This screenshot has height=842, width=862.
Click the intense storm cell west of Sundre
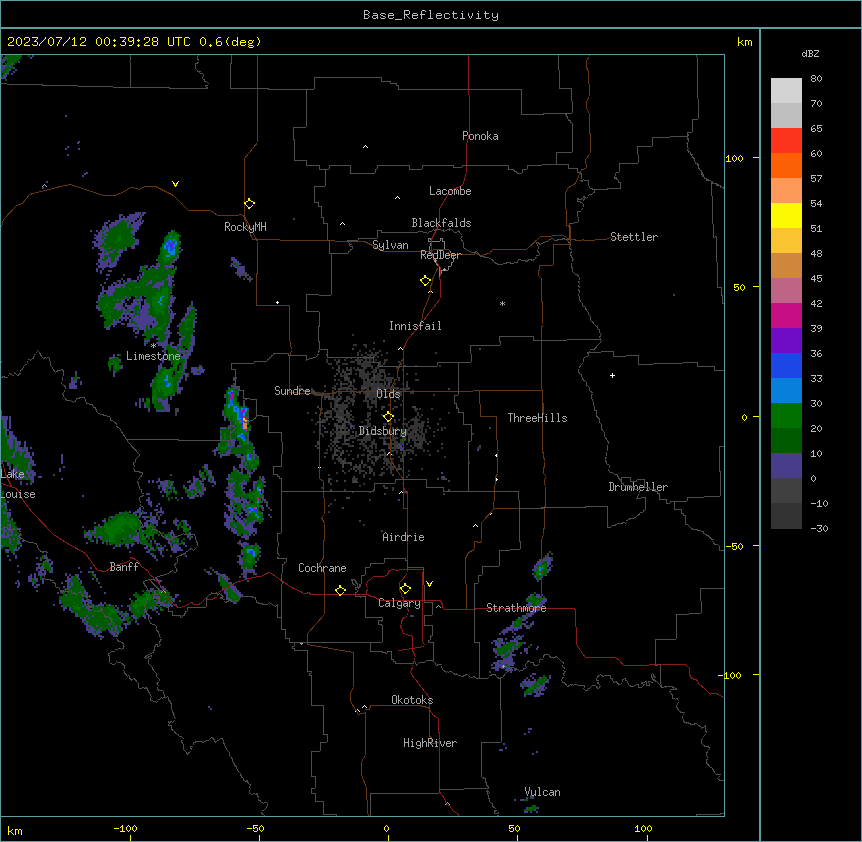click(x=240, y=421)
